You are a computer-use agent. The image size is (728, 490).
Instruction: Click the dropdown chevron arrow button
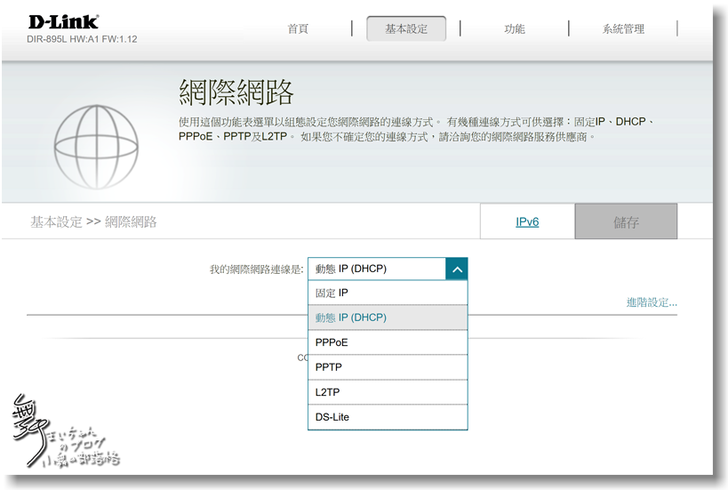[x=456, y=269]
